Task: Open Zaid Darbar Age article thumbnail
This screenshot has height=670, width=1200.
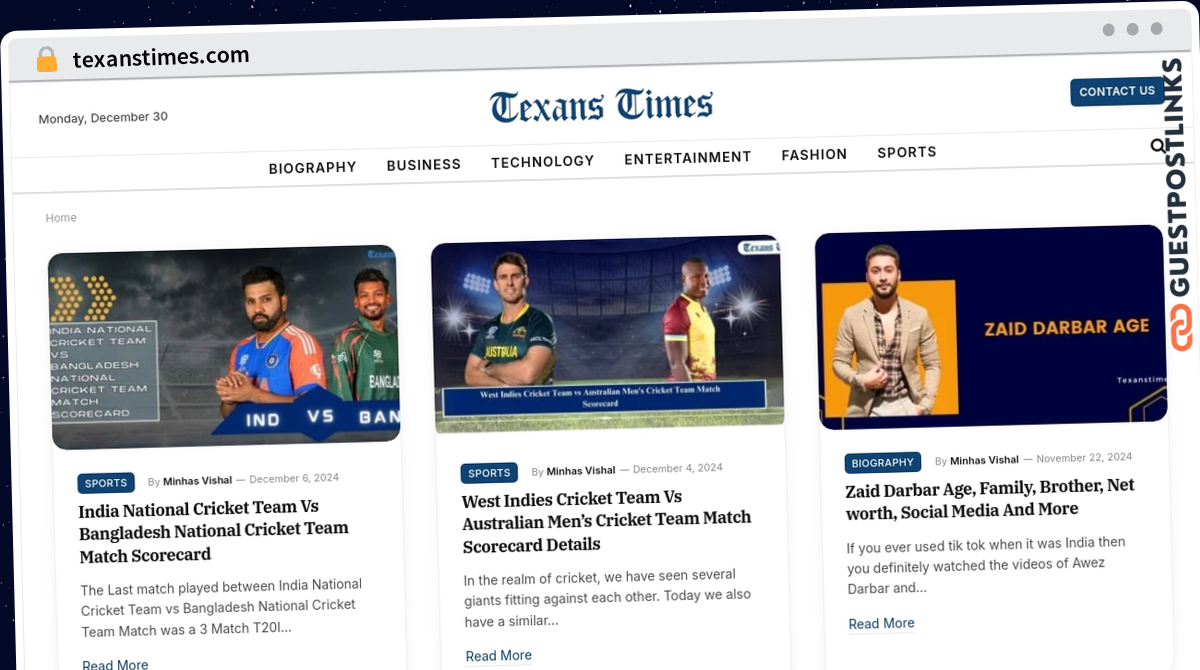Action: point(990,327)
